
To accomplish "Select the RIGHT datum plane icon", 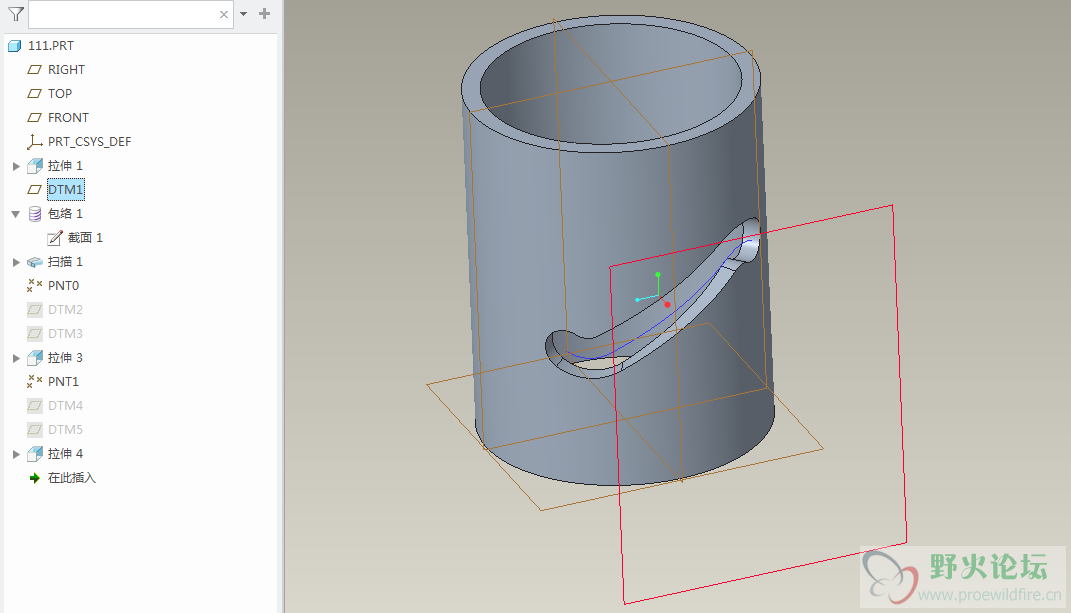I will click(x=35, y=70).
